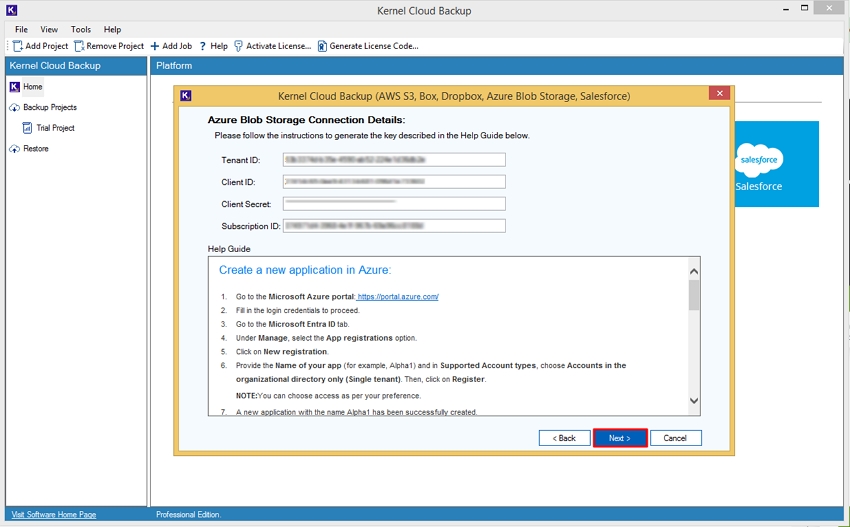The image size is (850, 527).
Task: Click the Restore cloud icon
Action: tap(15, 149)
